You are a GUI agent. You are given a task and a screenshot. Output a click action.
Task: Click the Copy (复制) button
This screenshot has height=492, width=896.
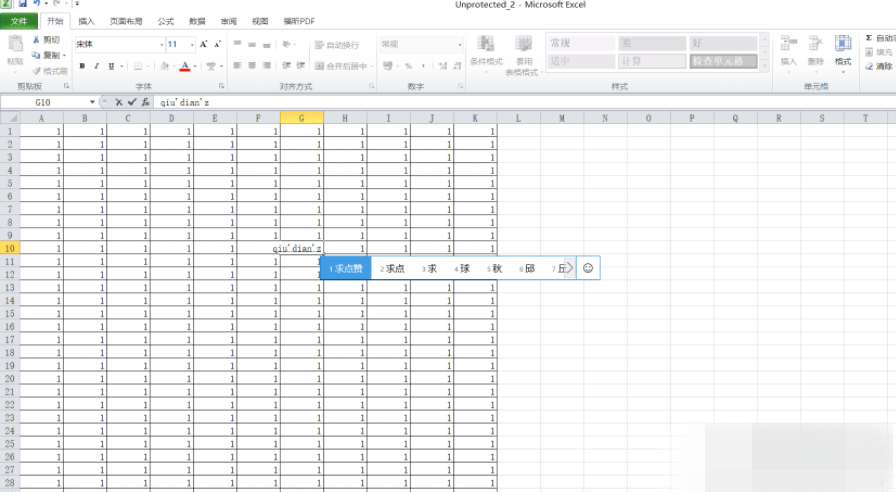(46, 55)
